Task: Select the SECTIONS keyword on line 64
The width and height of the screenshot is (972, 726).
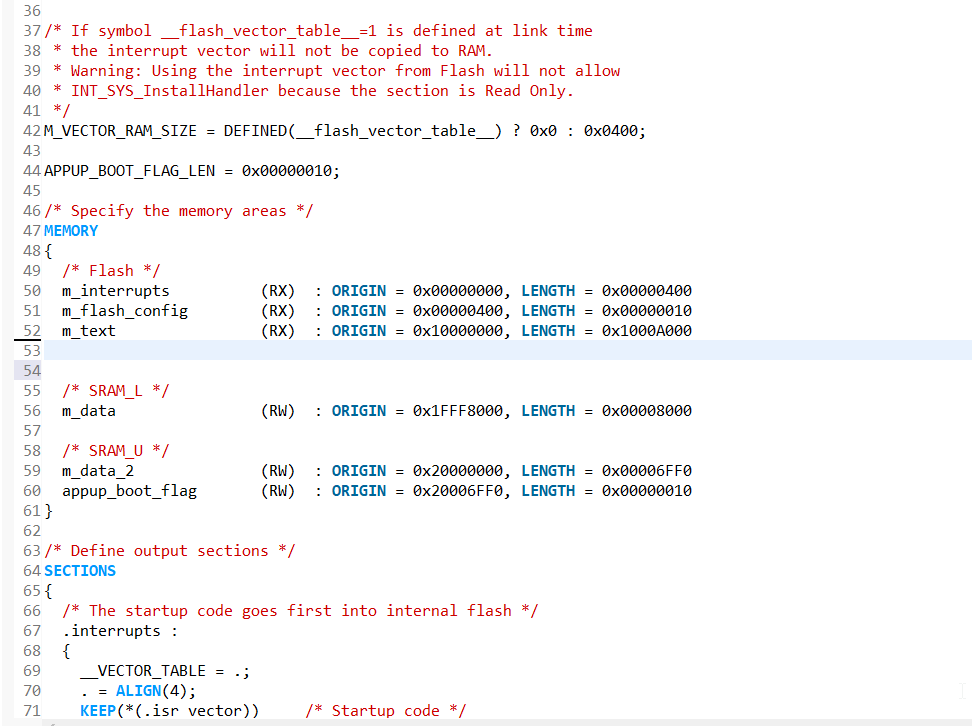Action: click(79, 570)
